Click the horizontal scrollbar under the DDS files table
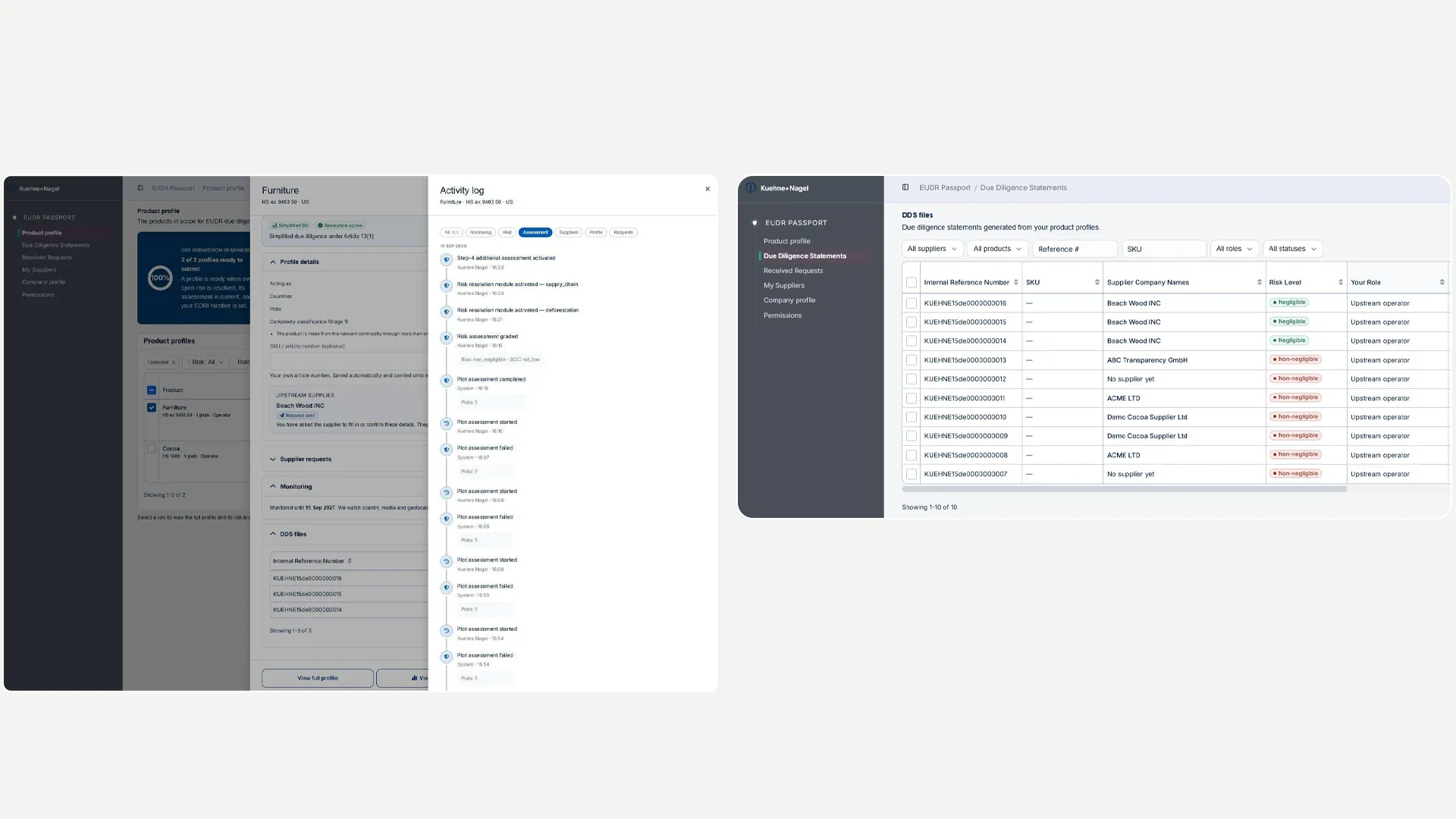The width and height of the screenshot is (1456, 819). pyautogui.click(x=1124, y=489)
